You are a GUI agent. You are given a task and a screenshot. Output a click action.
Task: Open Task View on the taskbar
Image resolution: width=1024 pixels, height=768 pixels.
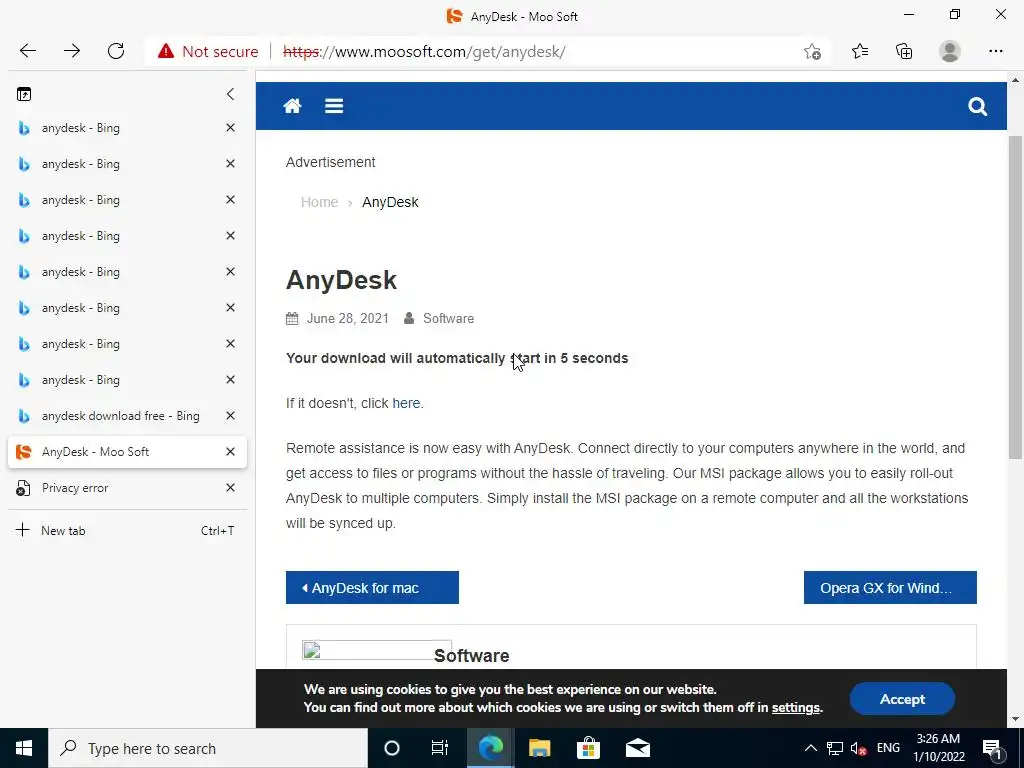pos(440,748)
